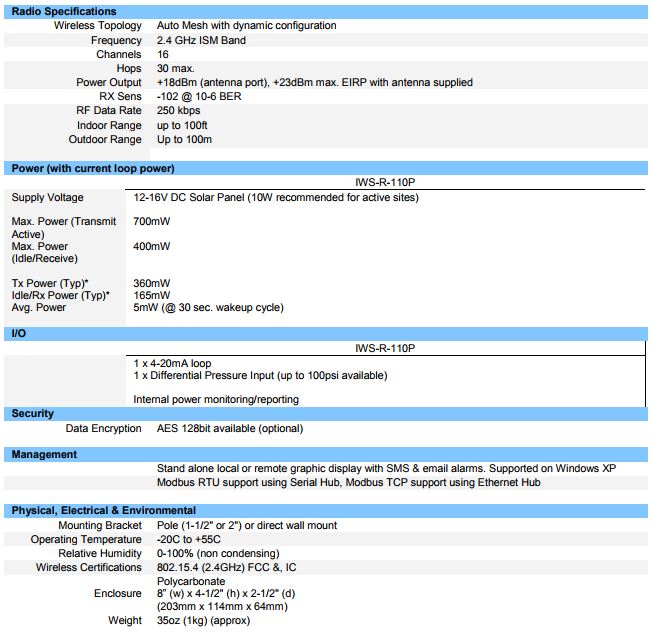Click the 700mW max transmit power value
Viewport: 653px width, 638px height.
point(151,220)
